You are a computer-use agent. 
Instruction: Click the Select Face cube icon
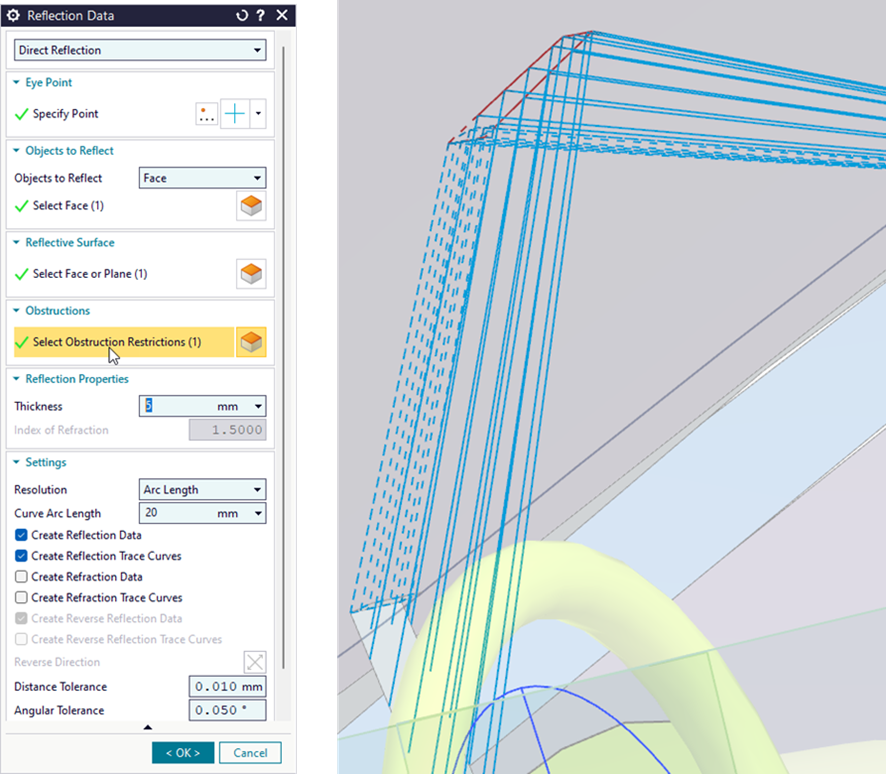click(251, 206)
